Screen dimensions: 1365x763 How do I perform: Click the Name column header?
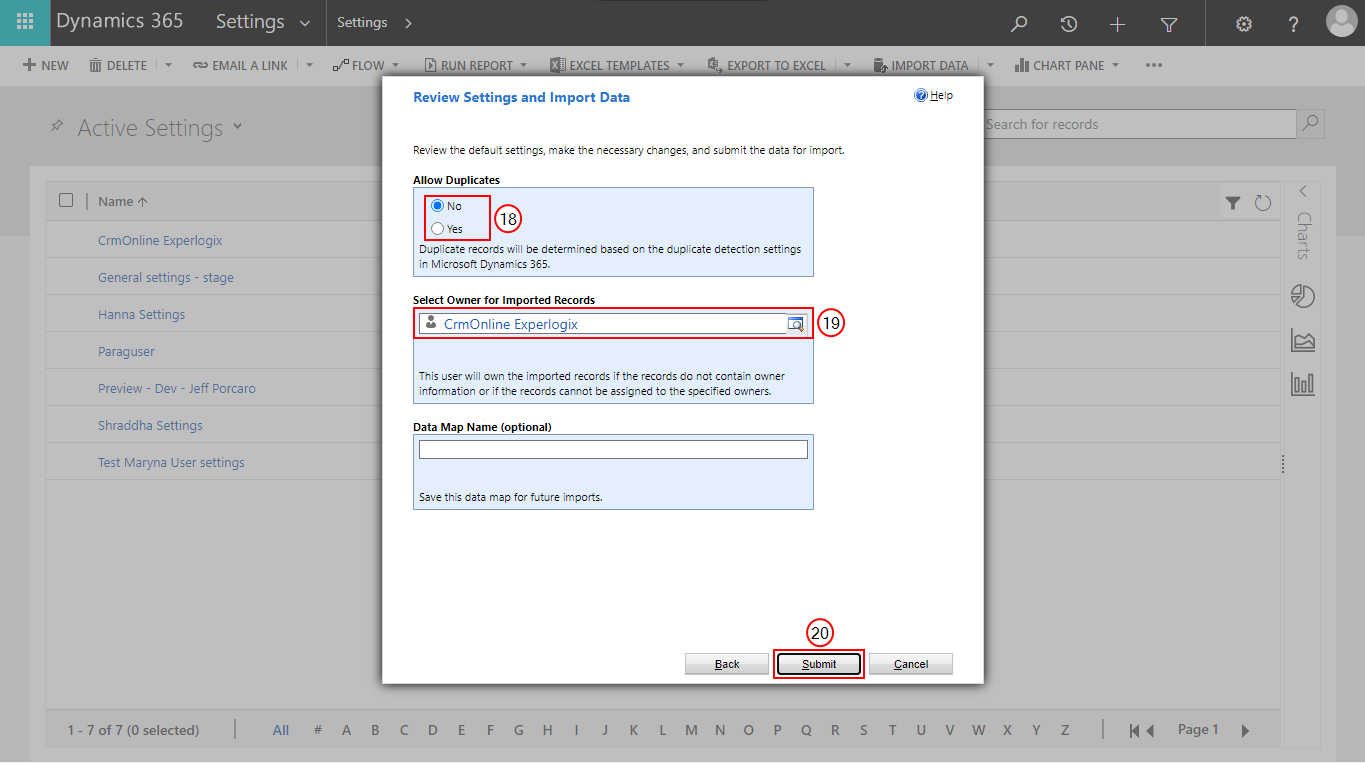123,201
